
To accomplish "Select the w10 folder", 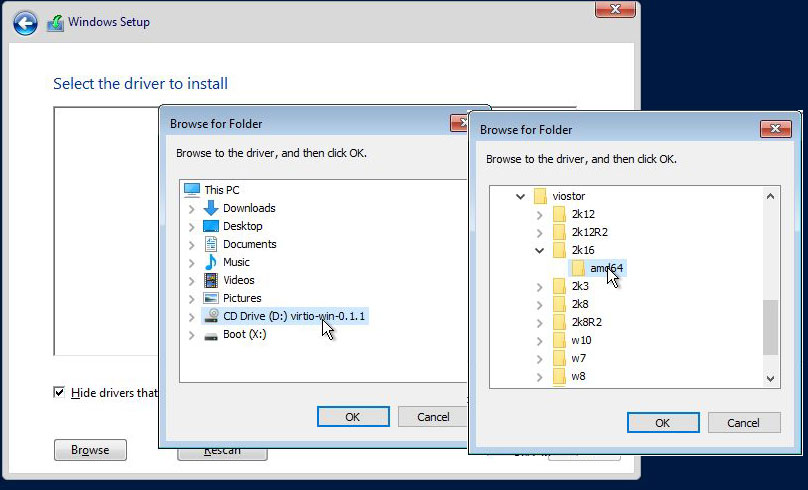I will (x=580, y=340).
